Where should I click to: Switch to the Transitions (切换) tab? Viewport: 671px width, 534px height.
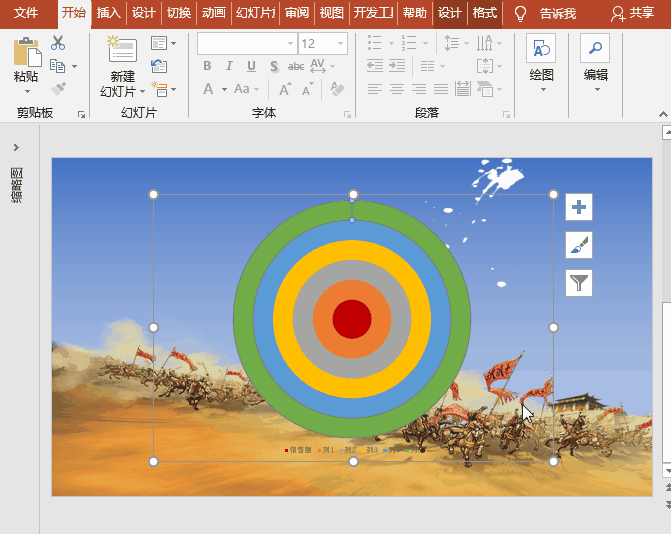point(178,13)
